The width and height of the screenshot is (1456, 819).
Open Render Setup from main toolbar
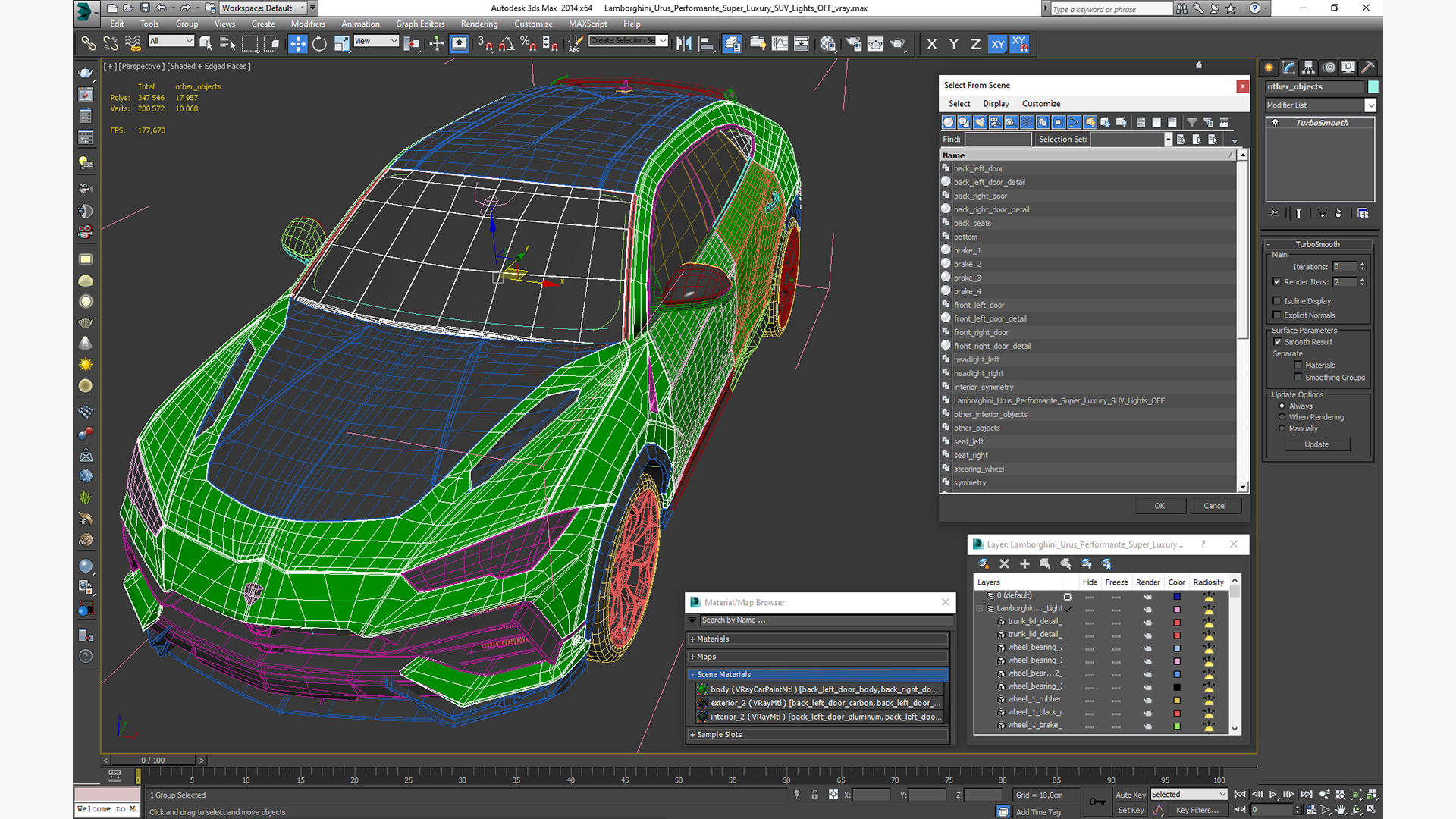[854, 44]
